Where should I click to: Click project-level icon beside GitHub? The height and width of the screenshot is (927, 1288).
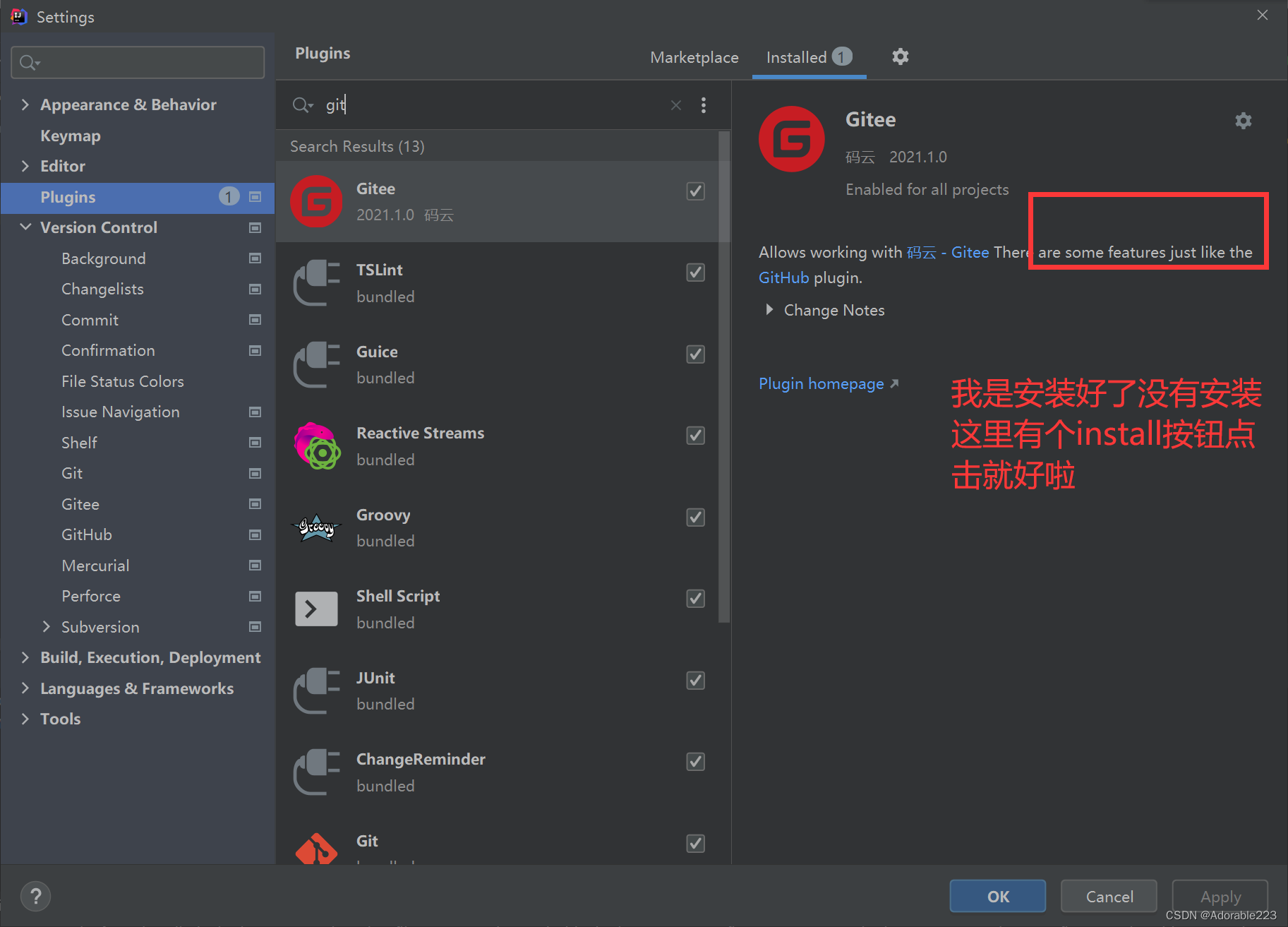255,534
